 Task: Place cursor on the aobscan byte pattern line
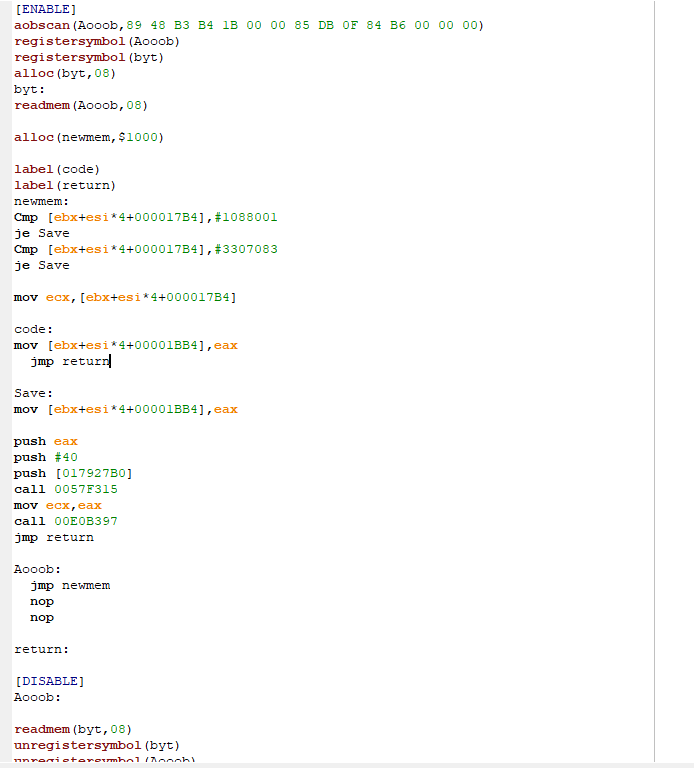pos(247,25)
